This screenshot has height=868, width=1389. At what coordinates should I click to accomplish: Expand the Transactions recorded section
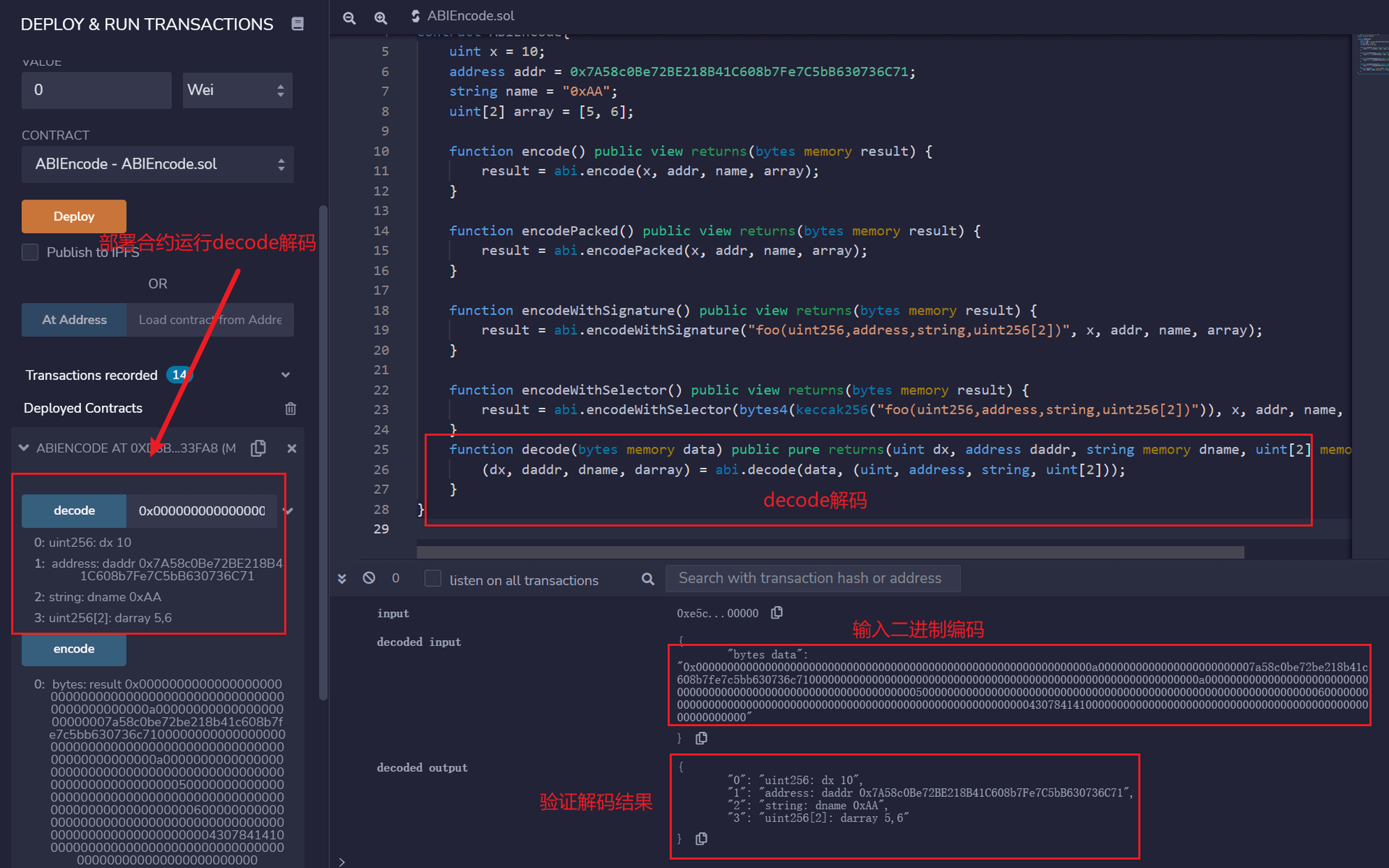click(x=285, y=375)
